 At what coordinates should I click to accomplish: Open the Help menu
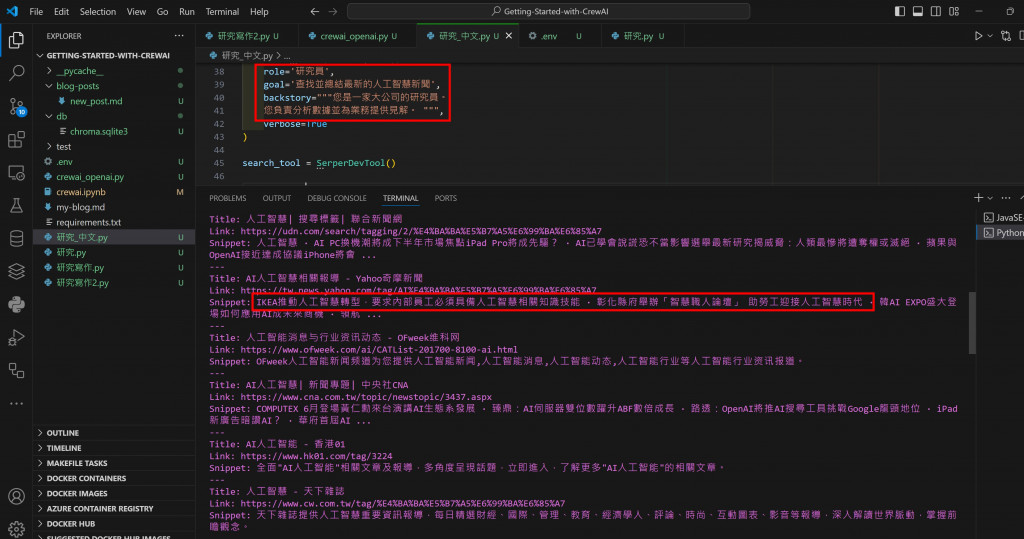(259, 11)
